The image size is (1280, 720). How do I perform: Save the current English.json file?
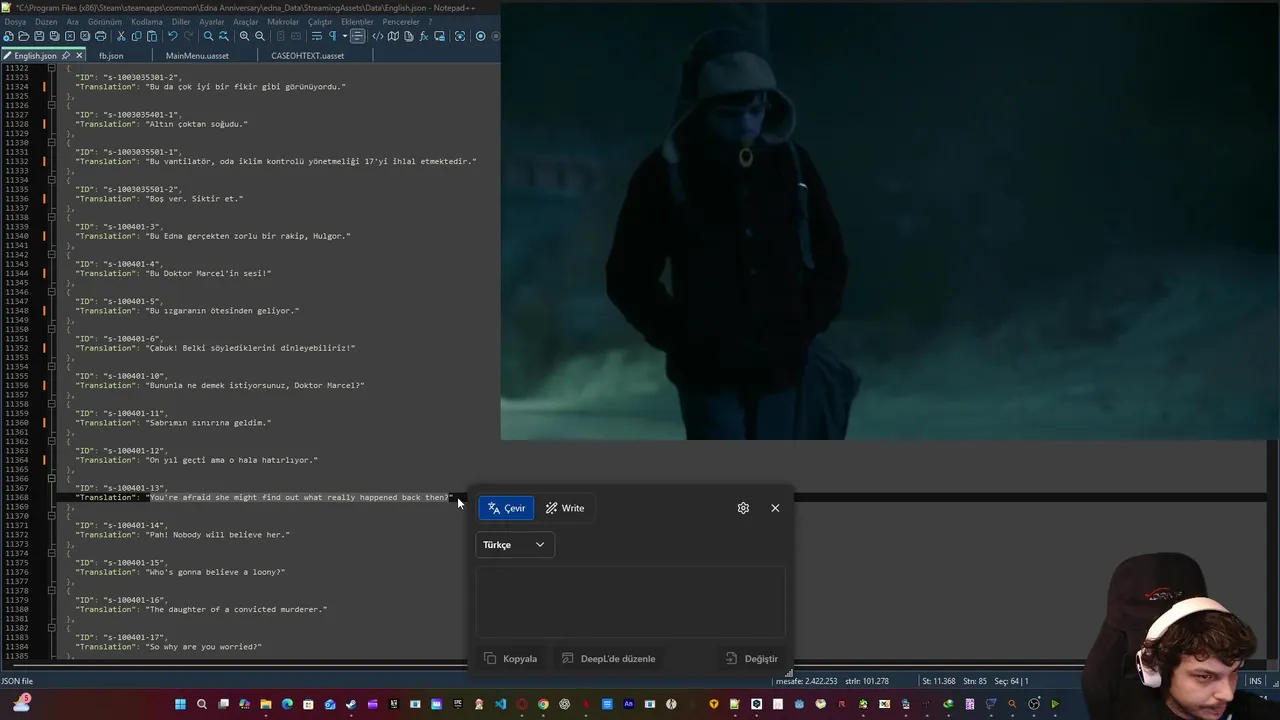tap(39, 36)
